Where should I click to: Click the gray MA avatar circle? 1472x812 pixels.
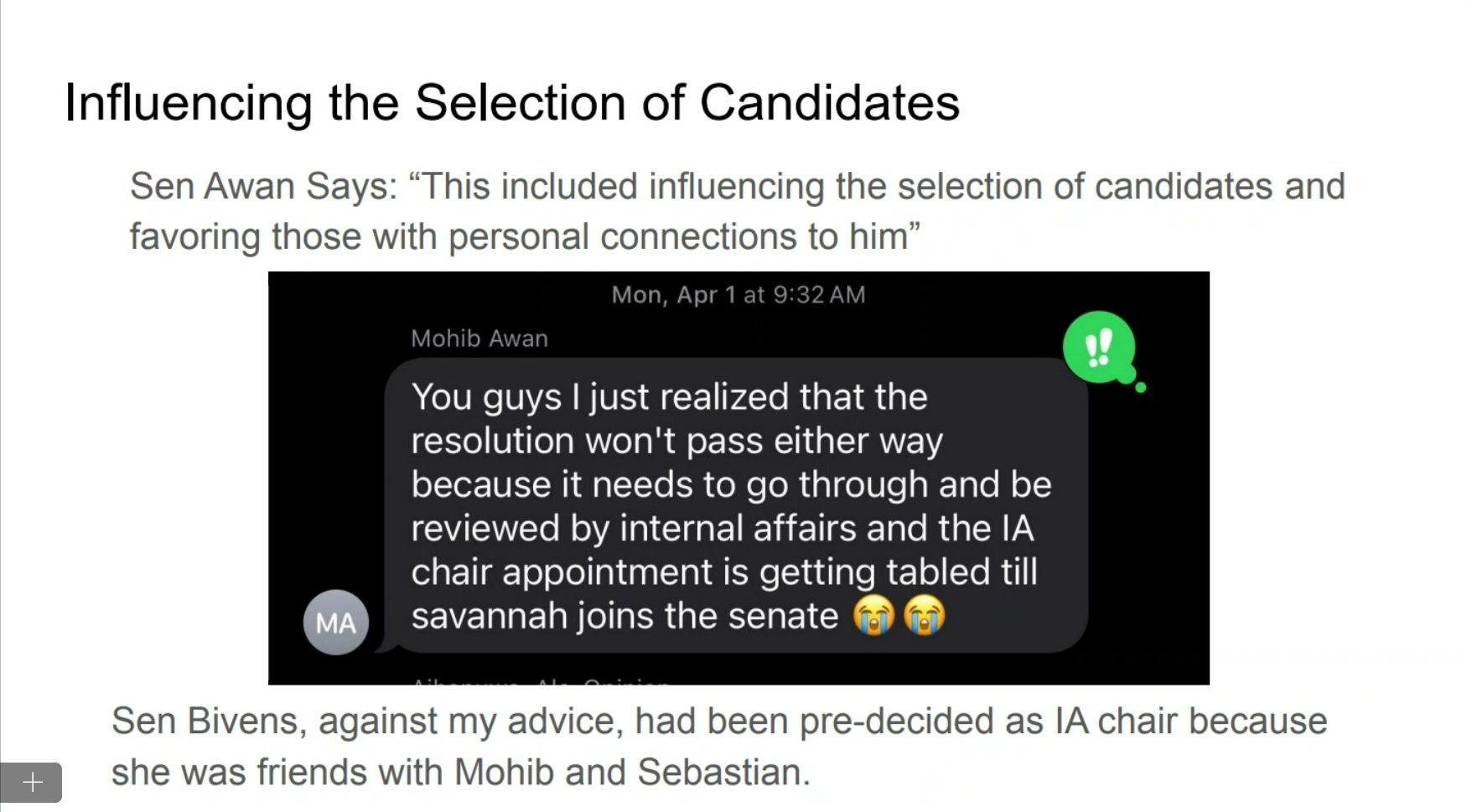[335, 623]
